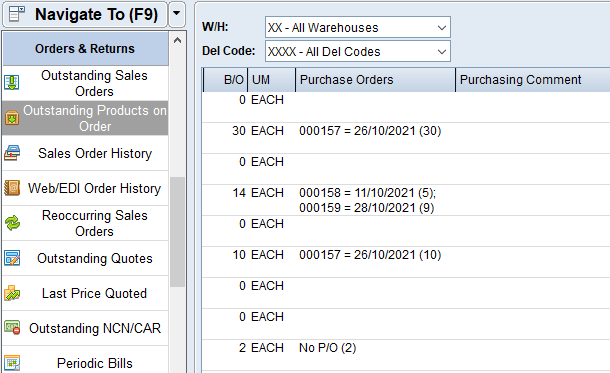The height and width of the screenshot is (373, 610).
Task: Click the Periodic Bills icon
Action: coord(12,363)
